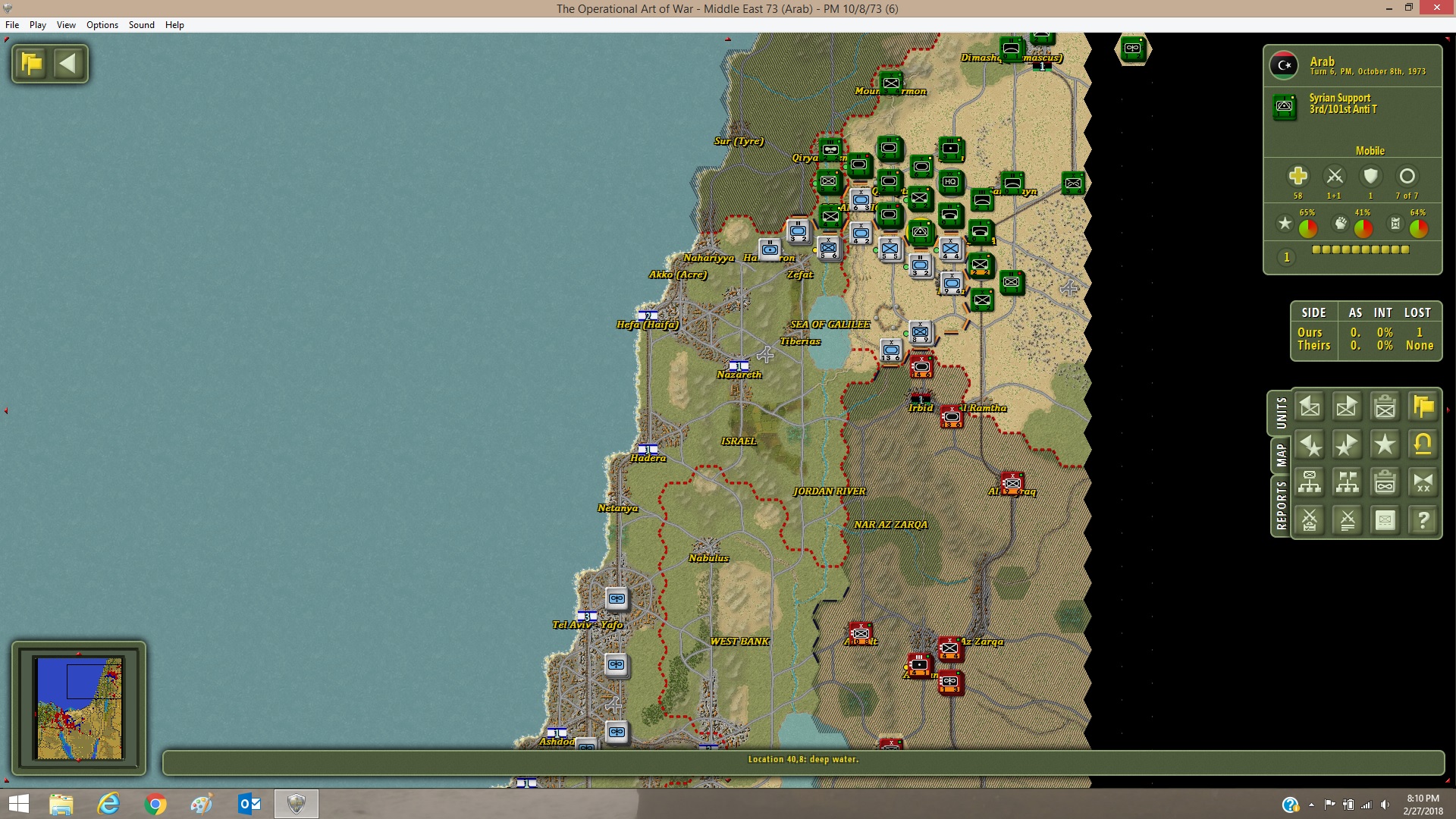
Task: Select the red unit counter near Irbid
Action: tap(921, 367)
